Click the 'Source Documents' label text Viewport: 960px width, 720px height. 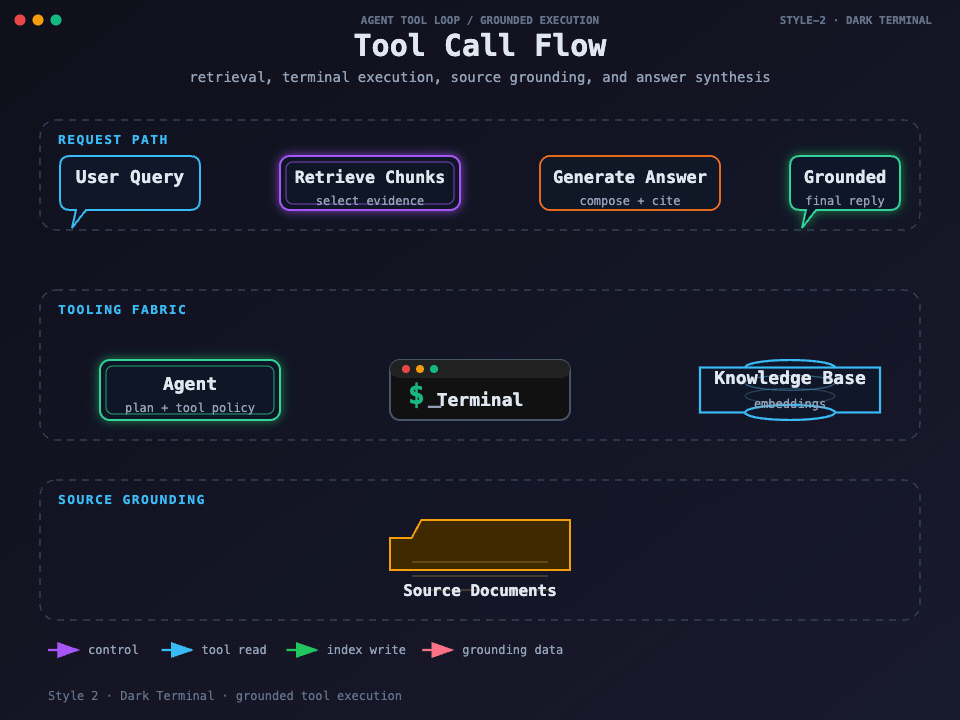tap(480, 591)
